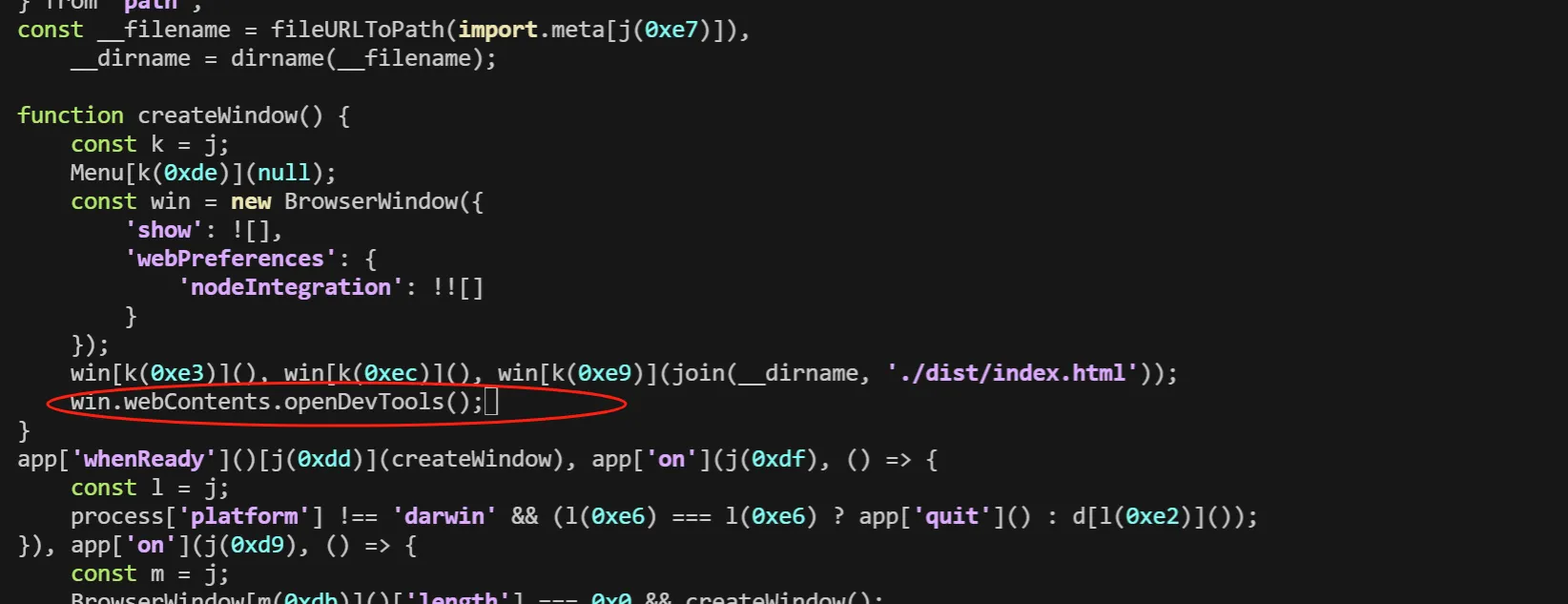Click the variable m in const declaration
This screenshot has width=1568, height=604.
[x=157, y=573]
